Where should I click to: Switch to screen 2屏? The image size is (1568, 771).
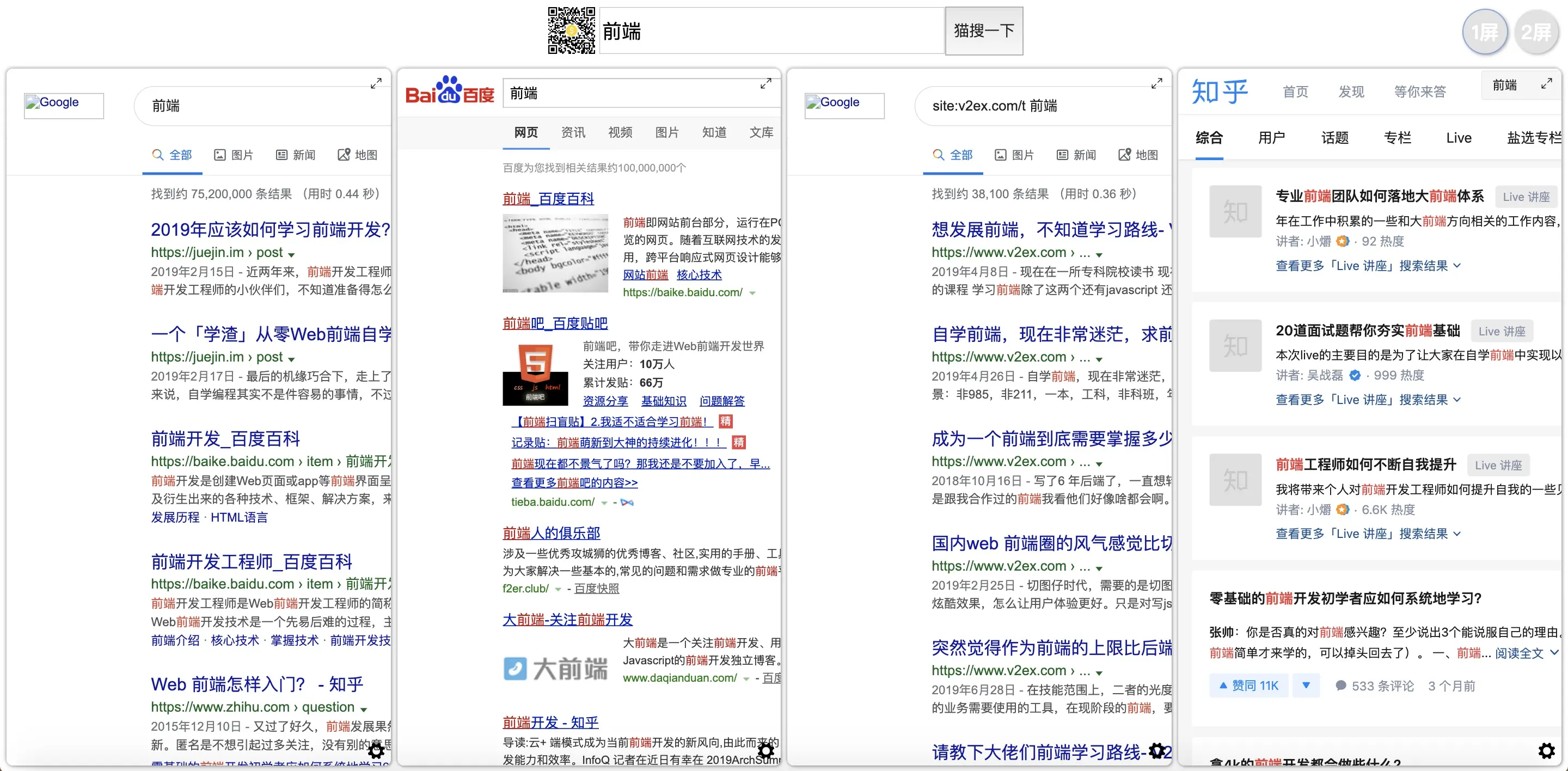[x=1536, y=32]
